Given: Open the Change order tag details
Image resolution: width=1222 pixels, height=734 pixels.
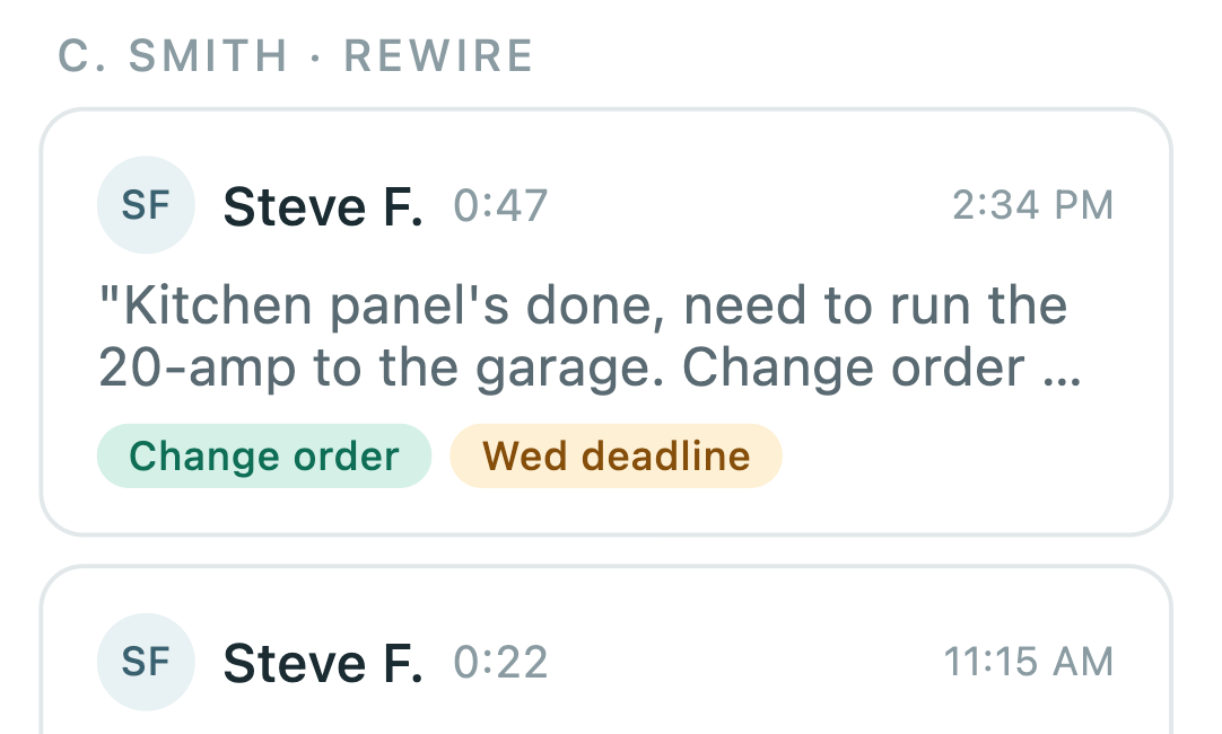Looking at the screenshot, I should (264, 456).
